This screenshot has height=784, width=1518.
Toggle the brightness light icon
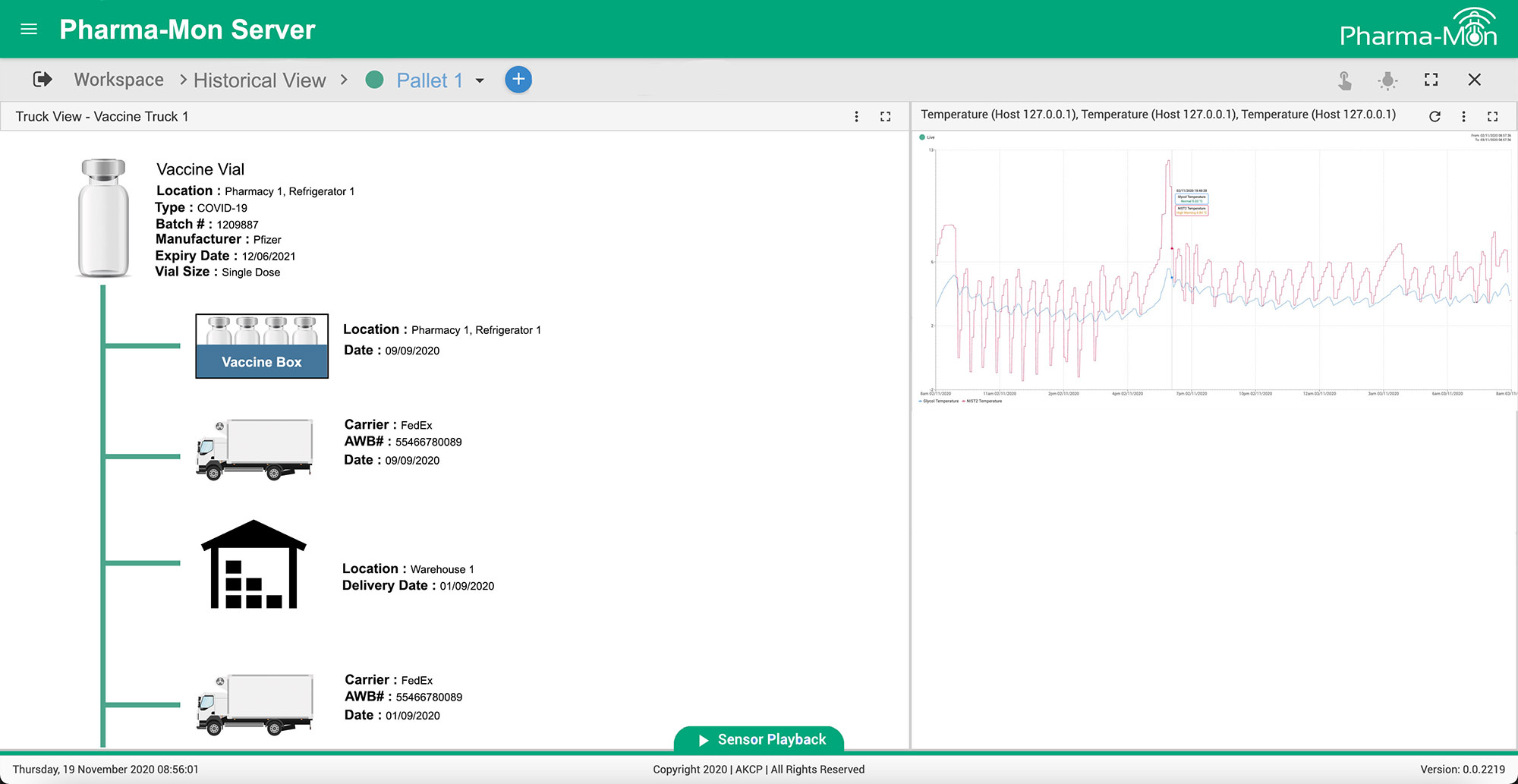click(x=1387, y=80)
